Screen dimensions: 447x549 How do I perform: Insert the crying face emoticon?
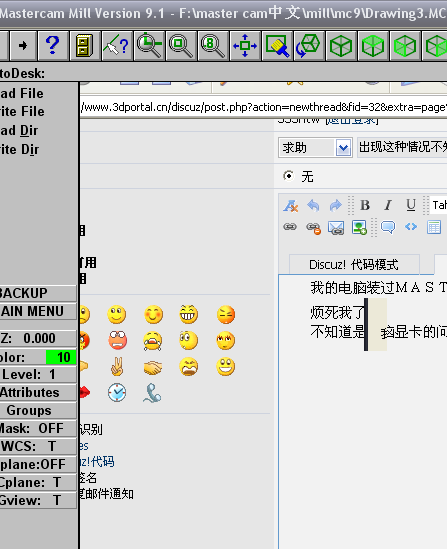point(153,341)
